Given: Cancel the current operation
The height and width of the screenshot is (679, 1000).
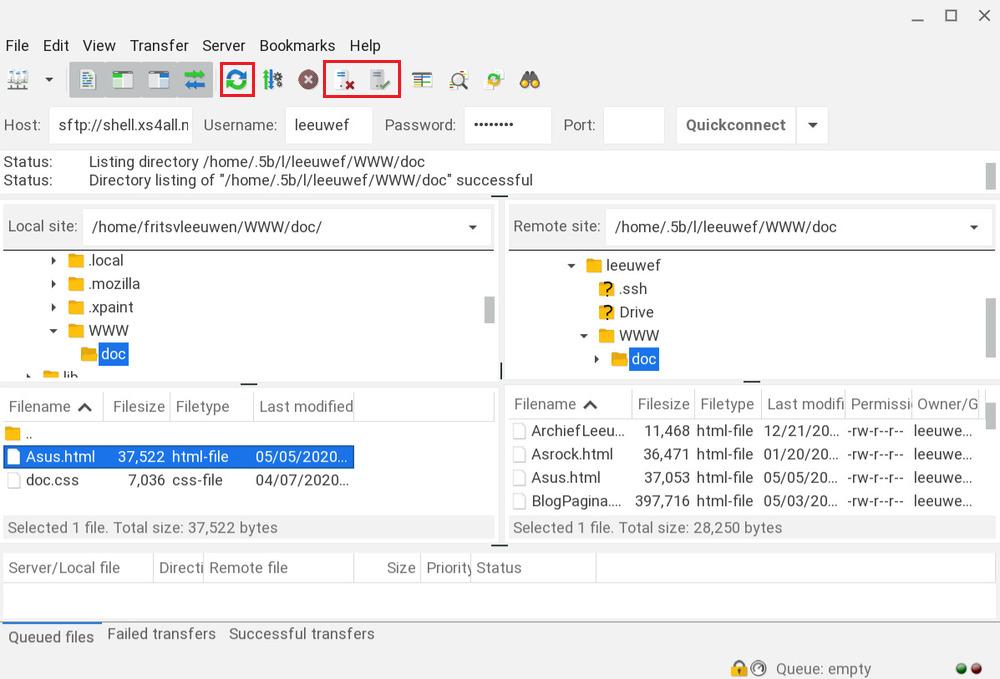Looking at the screenshot, I should point(308,80).
